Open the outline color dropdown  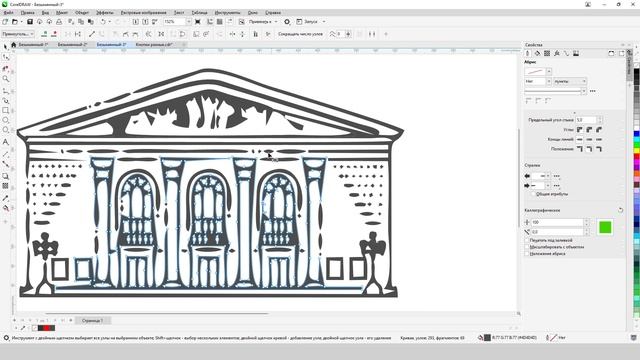point(549,71)
